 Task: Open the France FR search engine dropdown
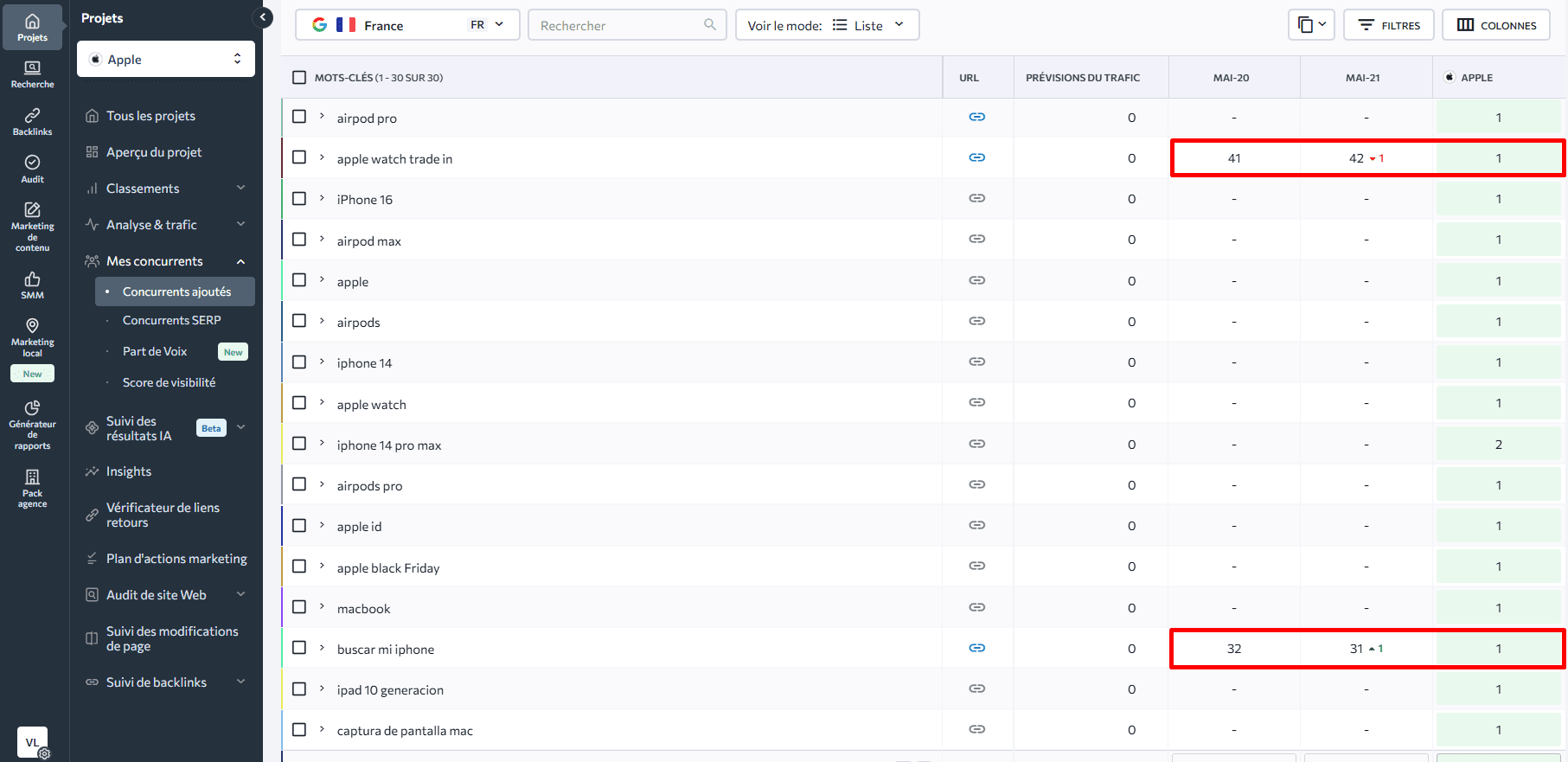pos(407,25)
